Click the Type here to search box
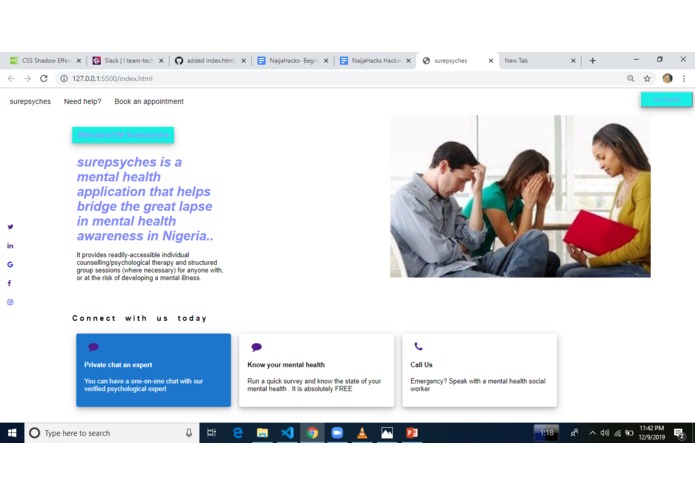 pos(111,433)
